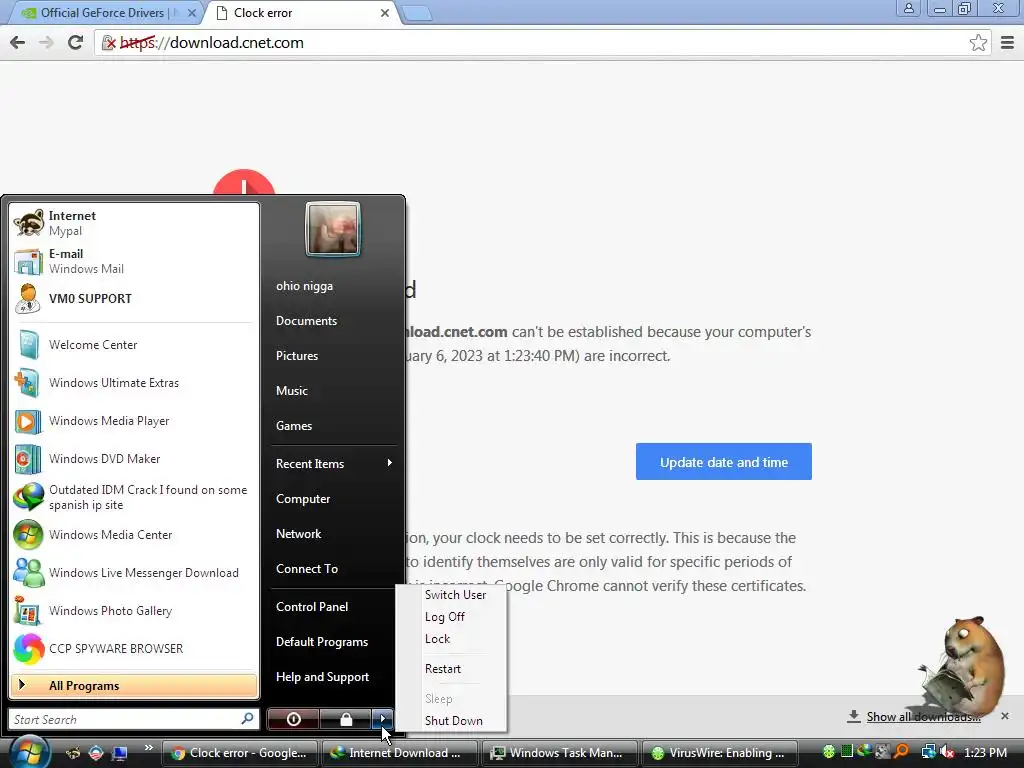Open Windows Ultimate Extras

pyautogui.click(x=134, y=383)
